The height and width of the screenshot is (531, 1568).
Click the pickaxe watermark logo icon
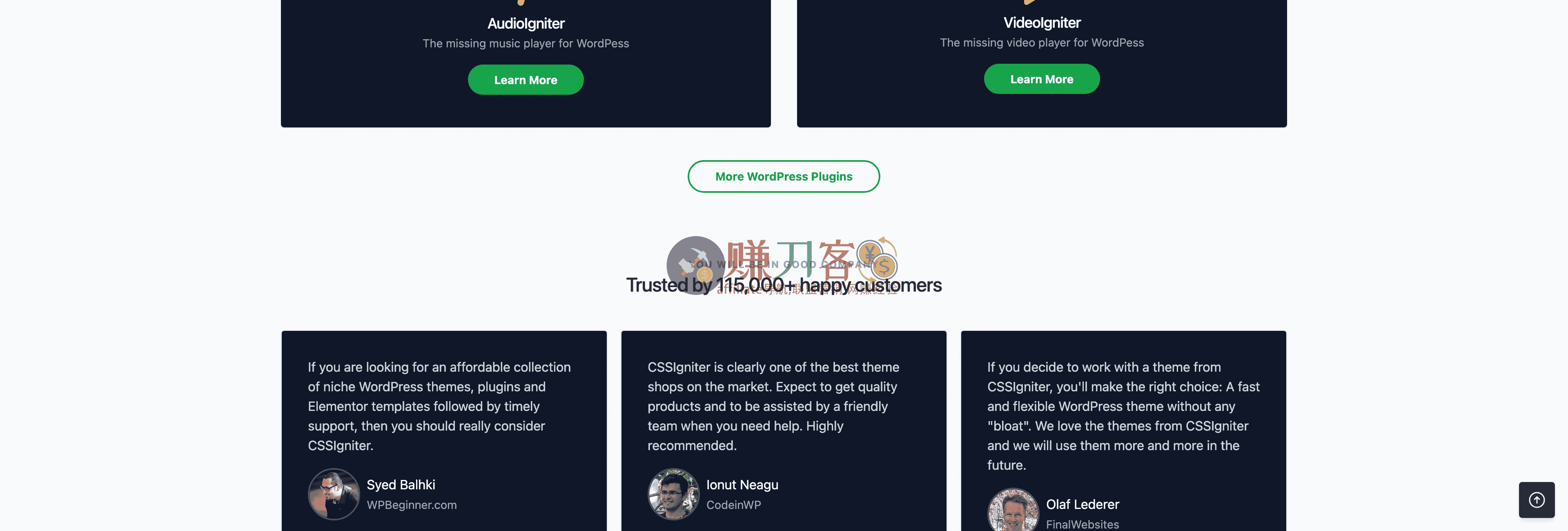[696, 265]
